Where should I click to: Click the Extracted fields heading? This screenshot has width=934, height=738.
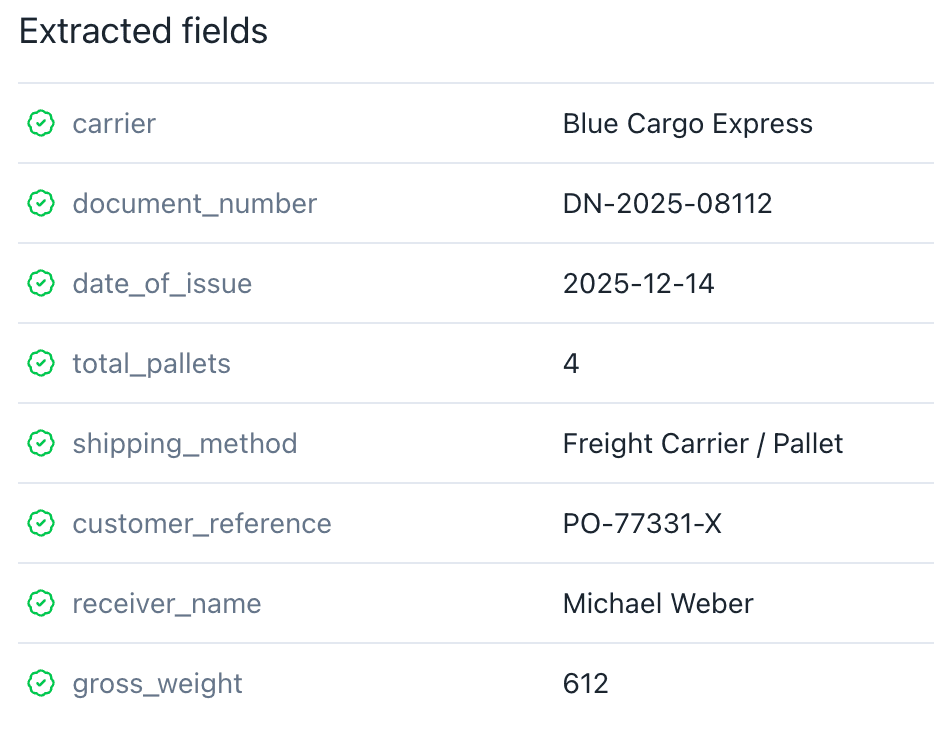pyautogui.click(x=144, y=31)
